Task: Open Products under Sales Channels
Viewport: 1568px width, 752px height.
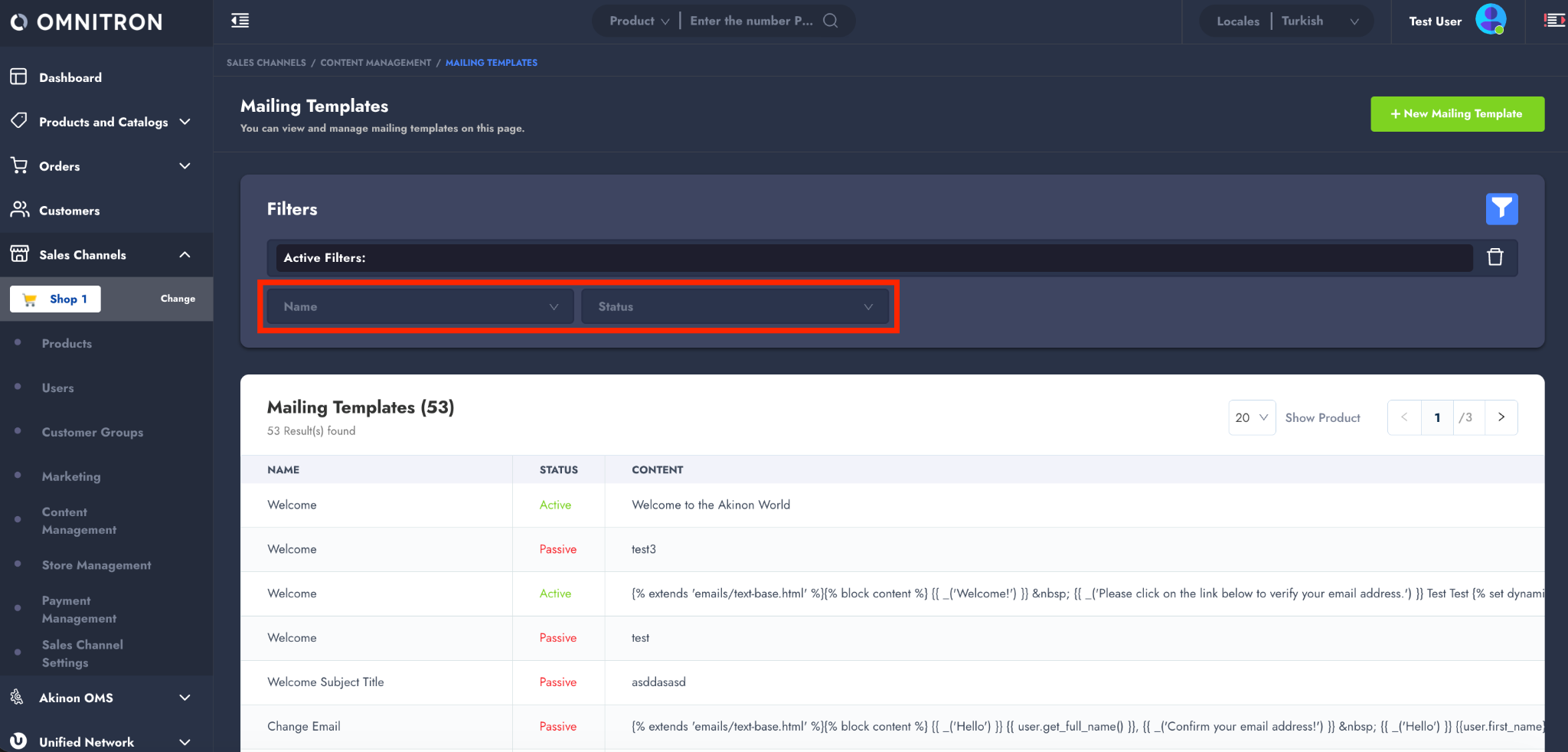Action: (67, 344)
